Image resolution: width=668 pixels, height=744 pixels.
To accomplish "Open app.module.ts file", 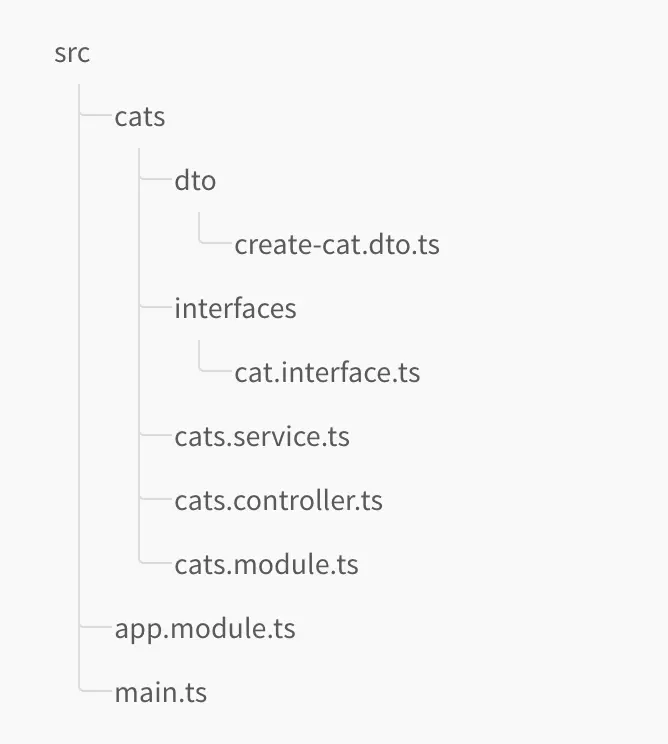I will click(x=205, y=628).
